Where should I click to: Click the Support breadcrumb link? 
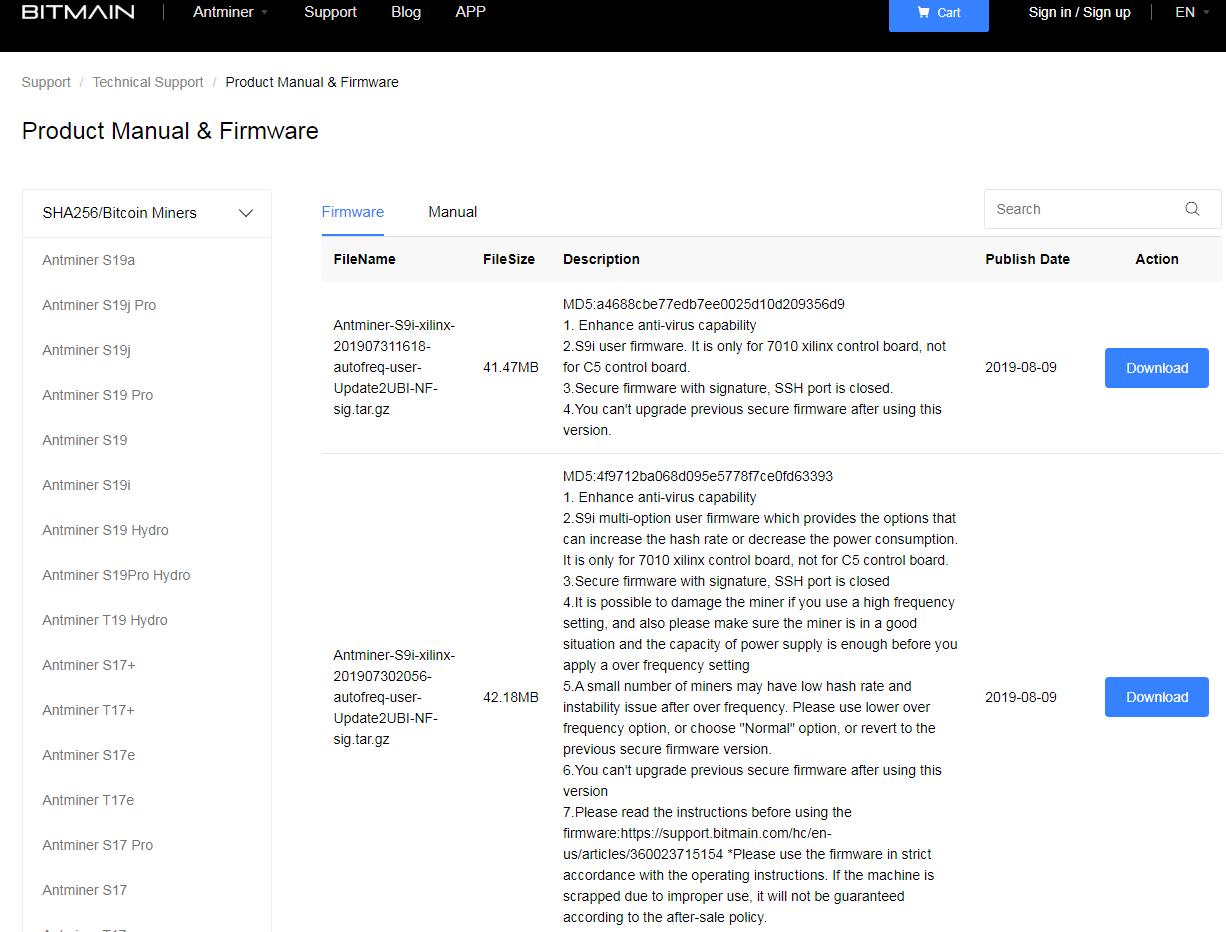[x=46, y=82]
